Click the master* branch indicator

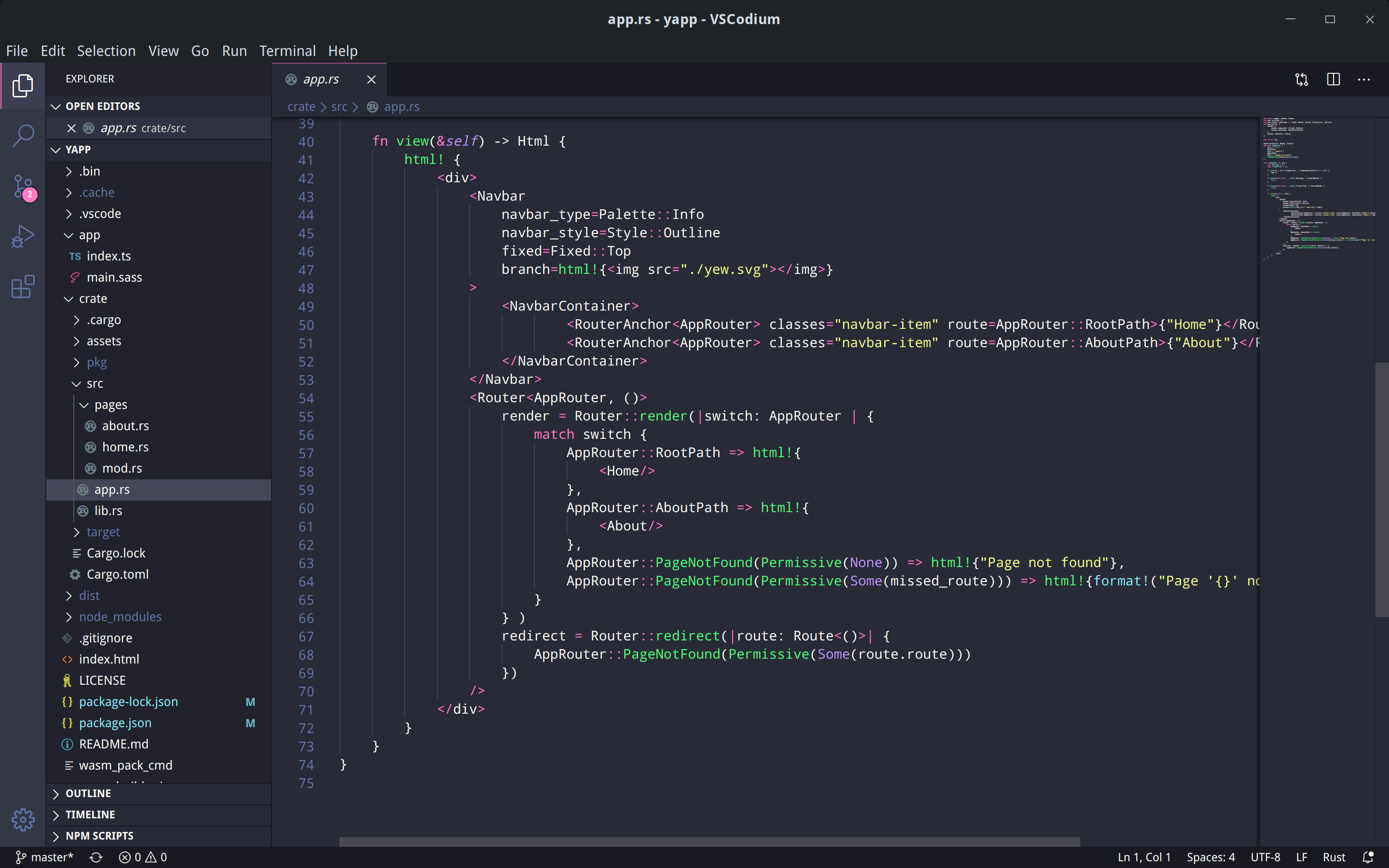tap(45, 857)
